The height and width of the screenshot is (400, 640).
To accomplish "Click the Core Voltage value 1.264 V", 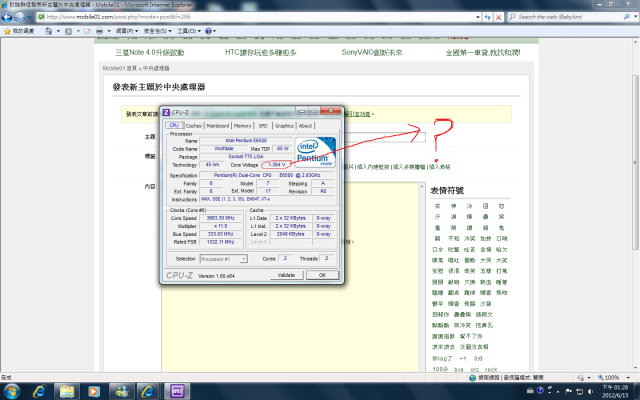I will 277,164.
